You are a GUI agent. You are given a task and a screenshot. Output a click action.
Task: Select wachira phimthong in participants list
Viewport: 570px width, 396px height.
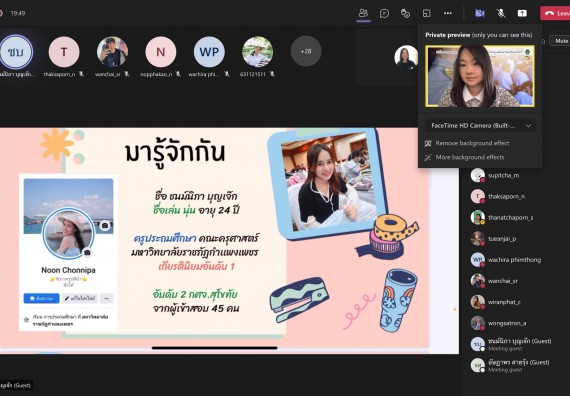(513, 260)
